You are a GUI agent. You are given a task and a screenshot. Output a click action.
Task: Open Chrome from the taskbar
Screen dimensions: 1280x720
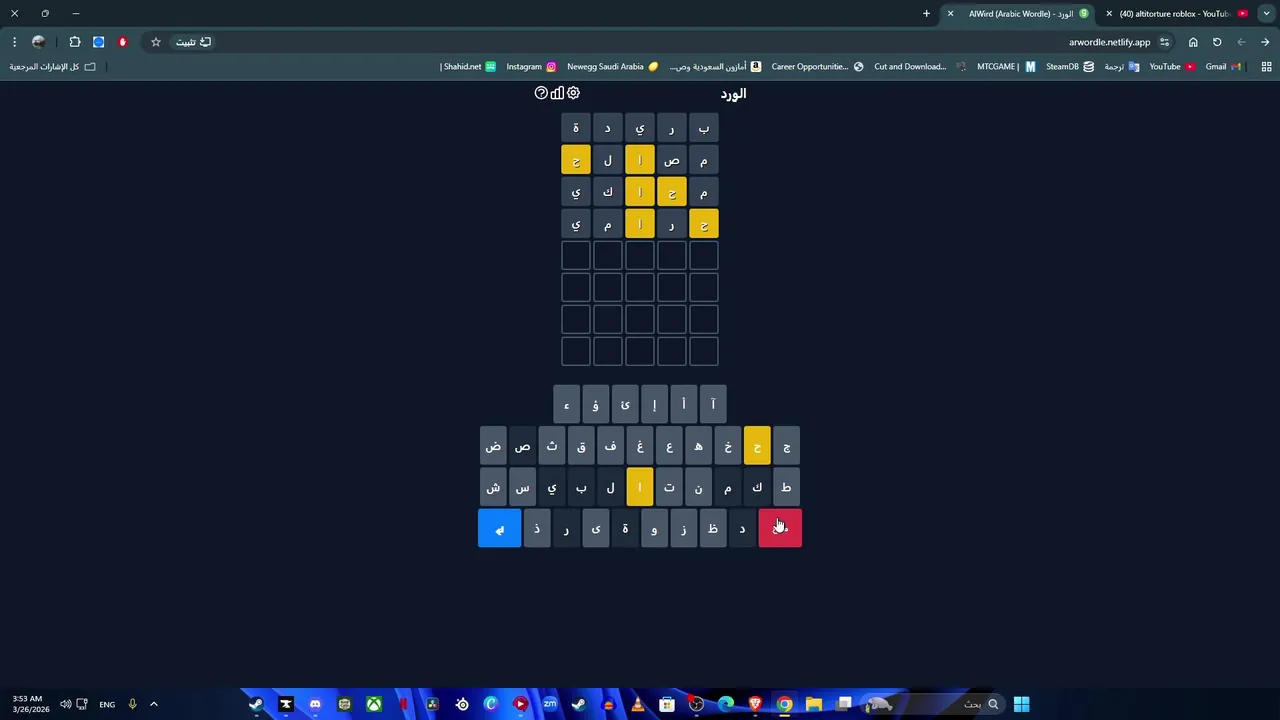tap(785, 704)
